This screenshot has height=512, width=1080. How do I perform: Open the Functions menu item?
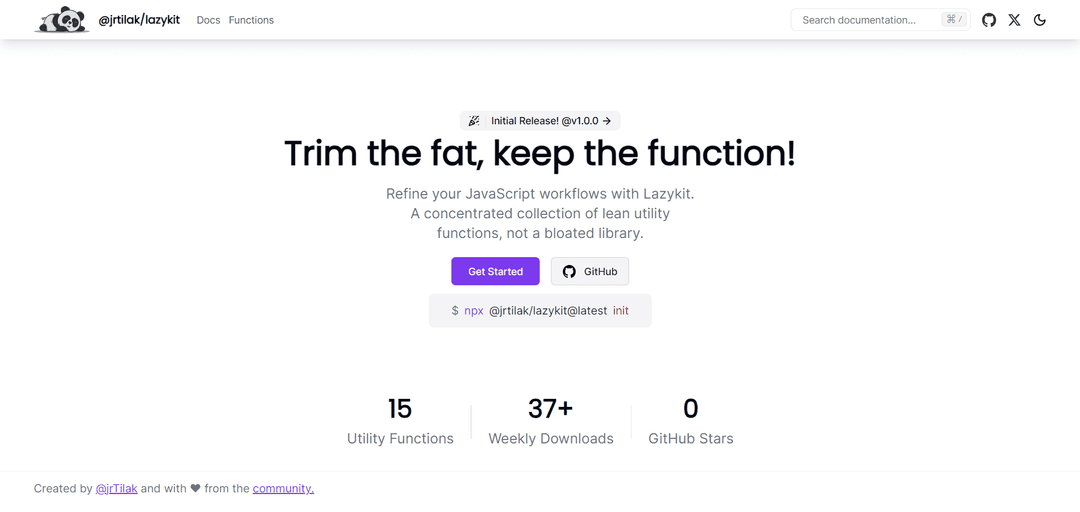251,20
